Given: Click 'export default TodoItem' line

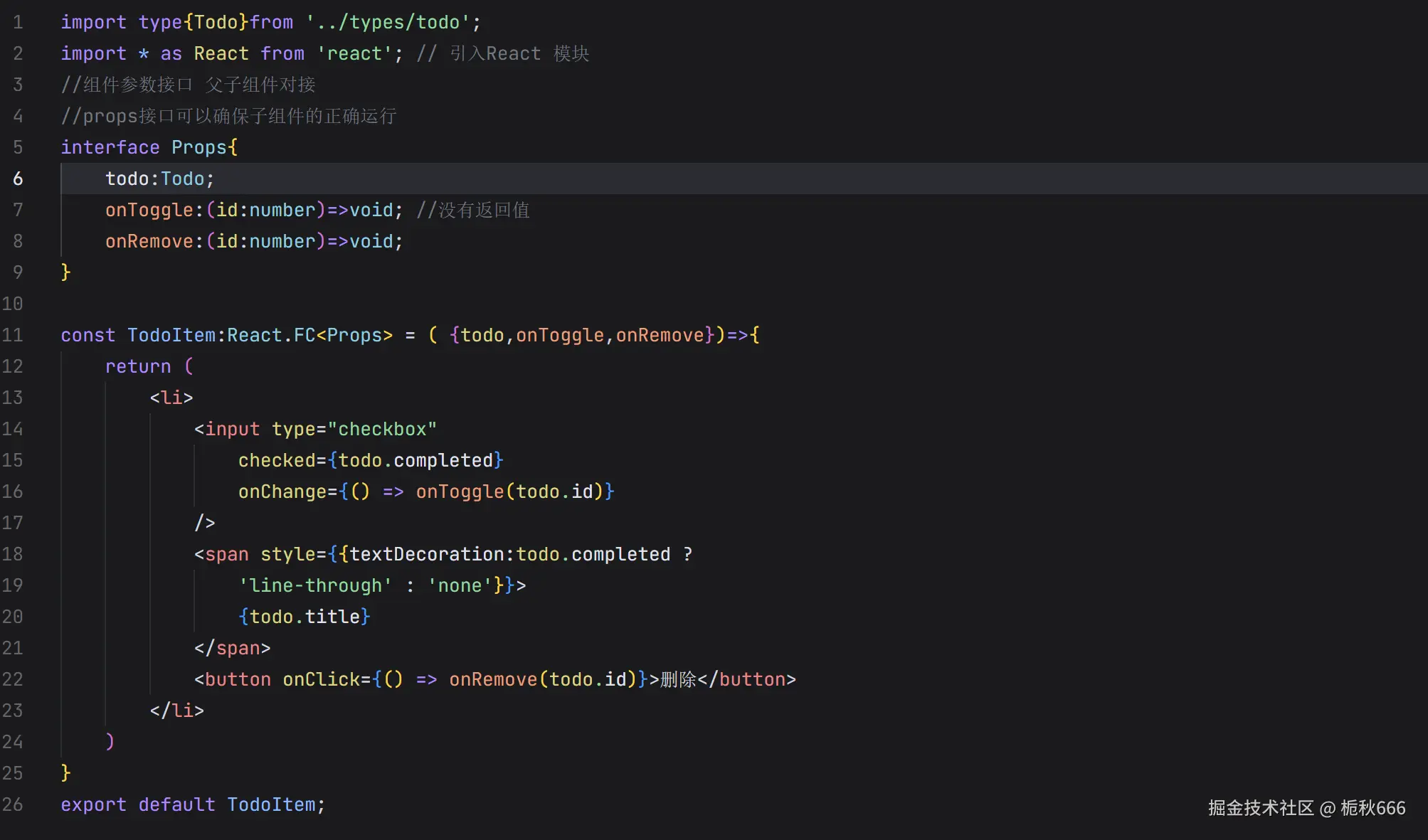Looking at the screenshot, I should tap(192, 805).
